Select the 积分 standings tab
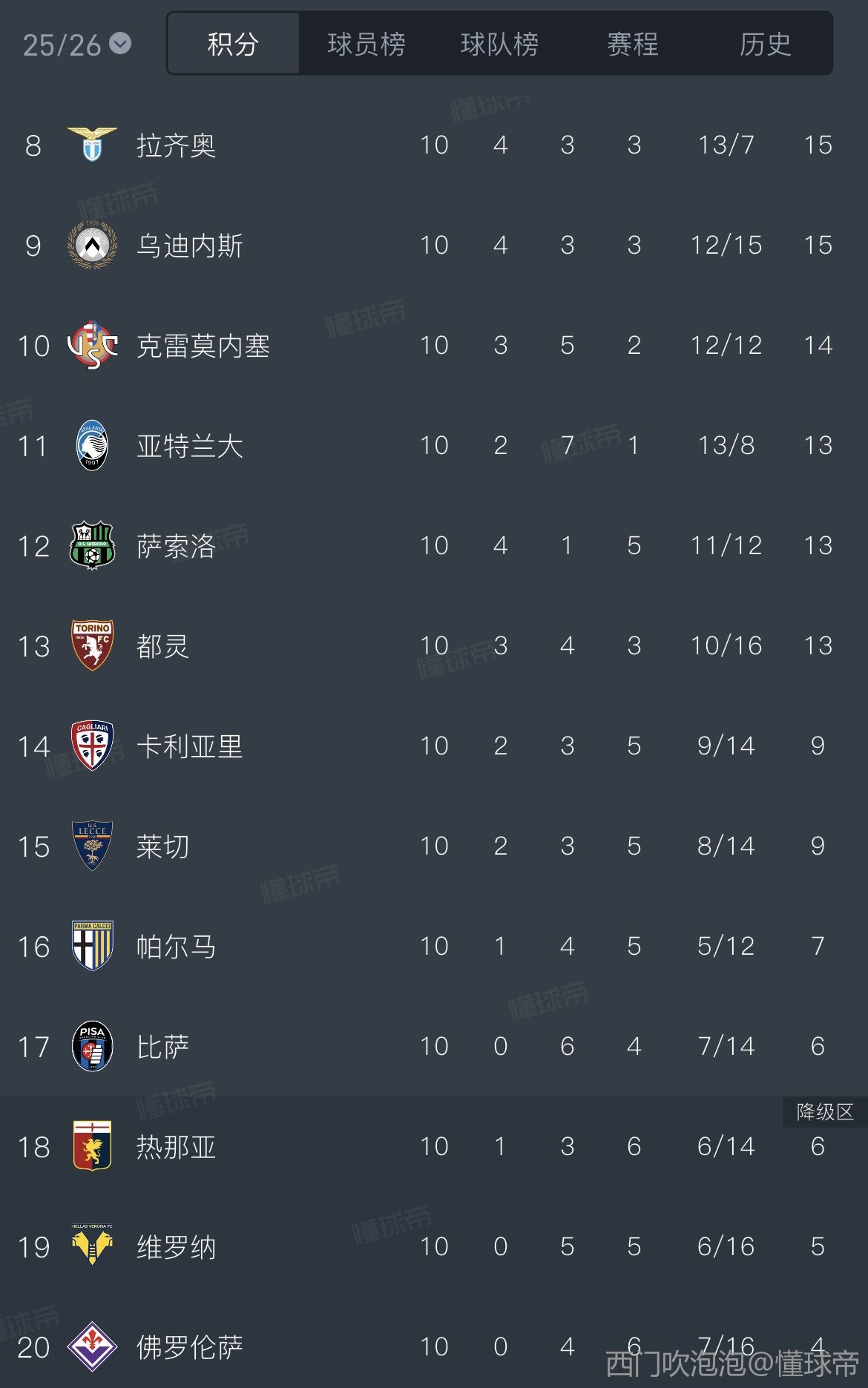 click(233, 45)
